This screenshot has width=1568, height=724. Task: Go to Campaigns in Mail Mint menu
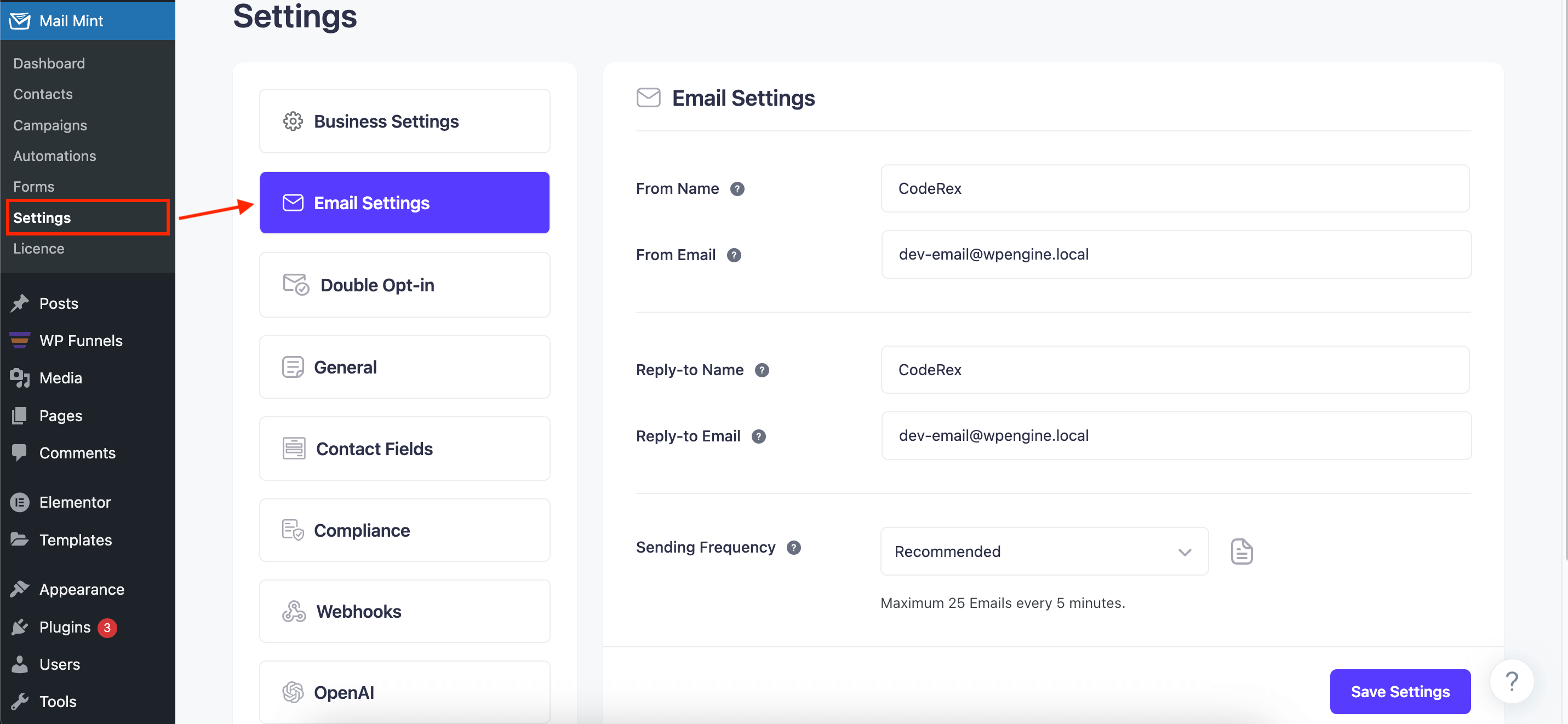(50, 125)
